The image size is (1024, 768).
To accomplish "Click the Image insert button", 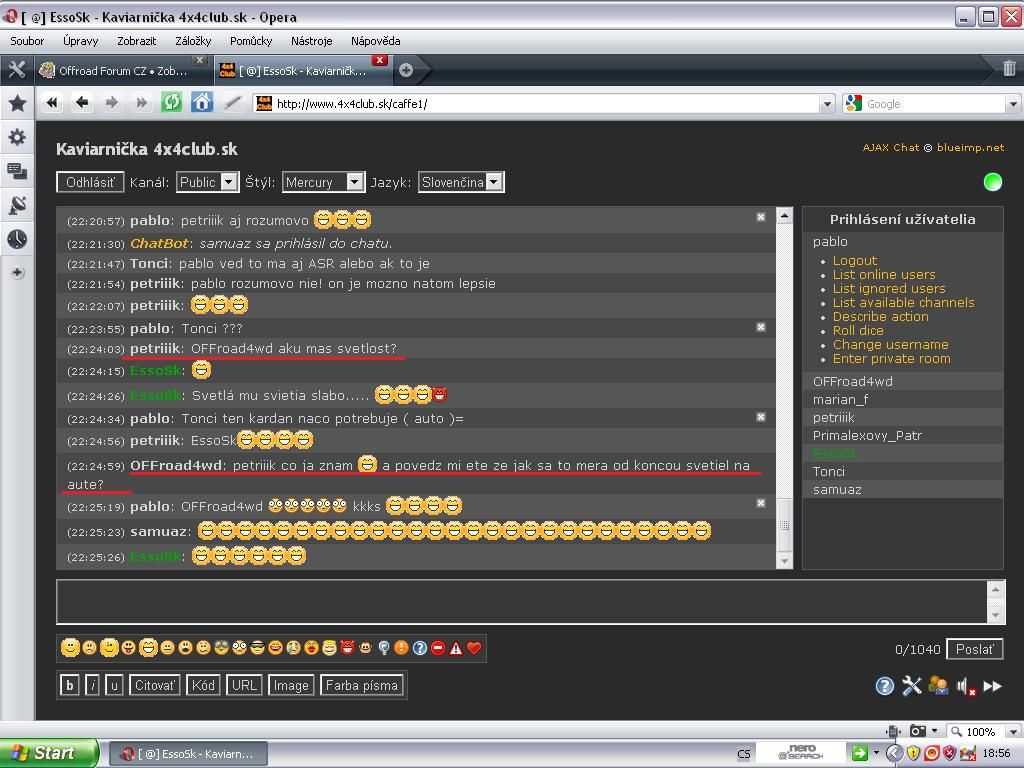I will [x=291, y=685].
